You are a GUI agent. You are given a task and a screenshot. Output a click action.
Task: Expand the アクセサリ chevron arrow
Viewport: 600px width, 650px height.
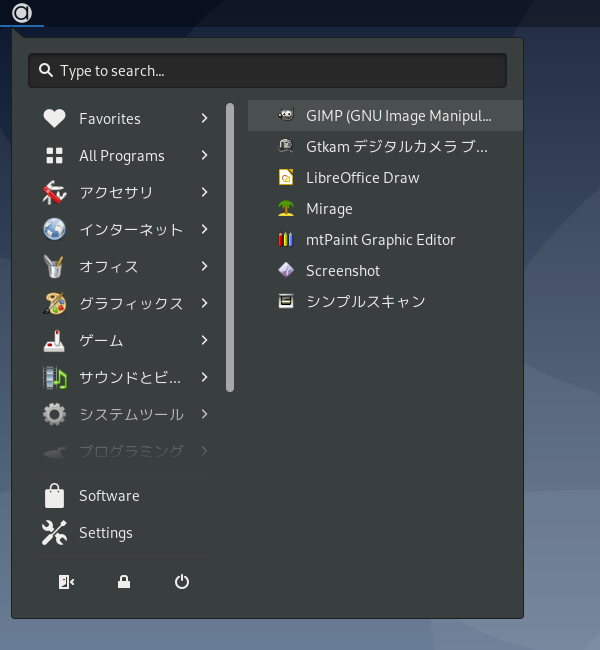coord(204,192)
